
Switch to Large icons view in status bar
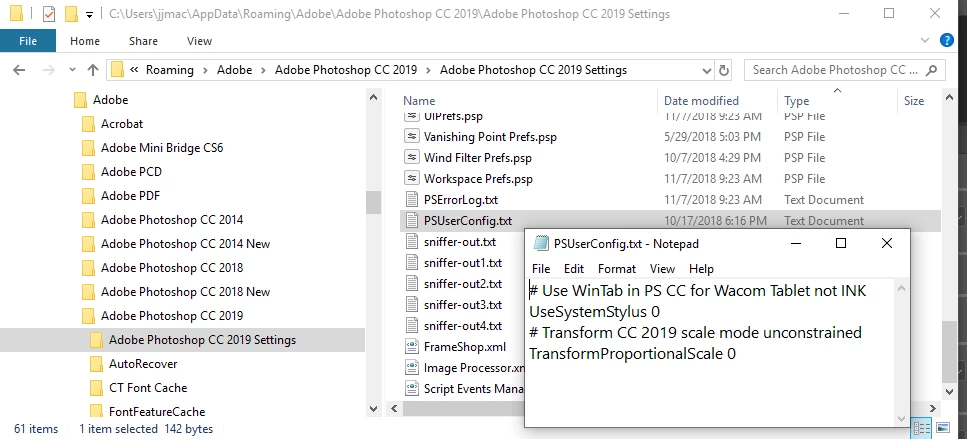point(942,428)
